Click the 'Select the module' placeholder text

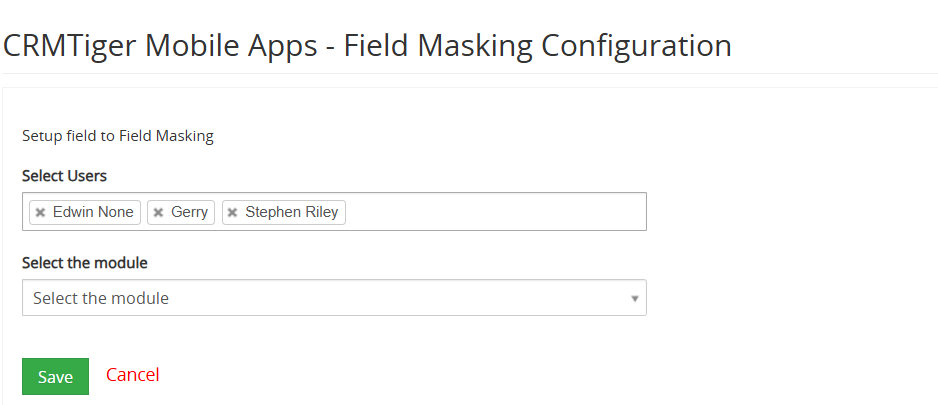pos(100,298)
